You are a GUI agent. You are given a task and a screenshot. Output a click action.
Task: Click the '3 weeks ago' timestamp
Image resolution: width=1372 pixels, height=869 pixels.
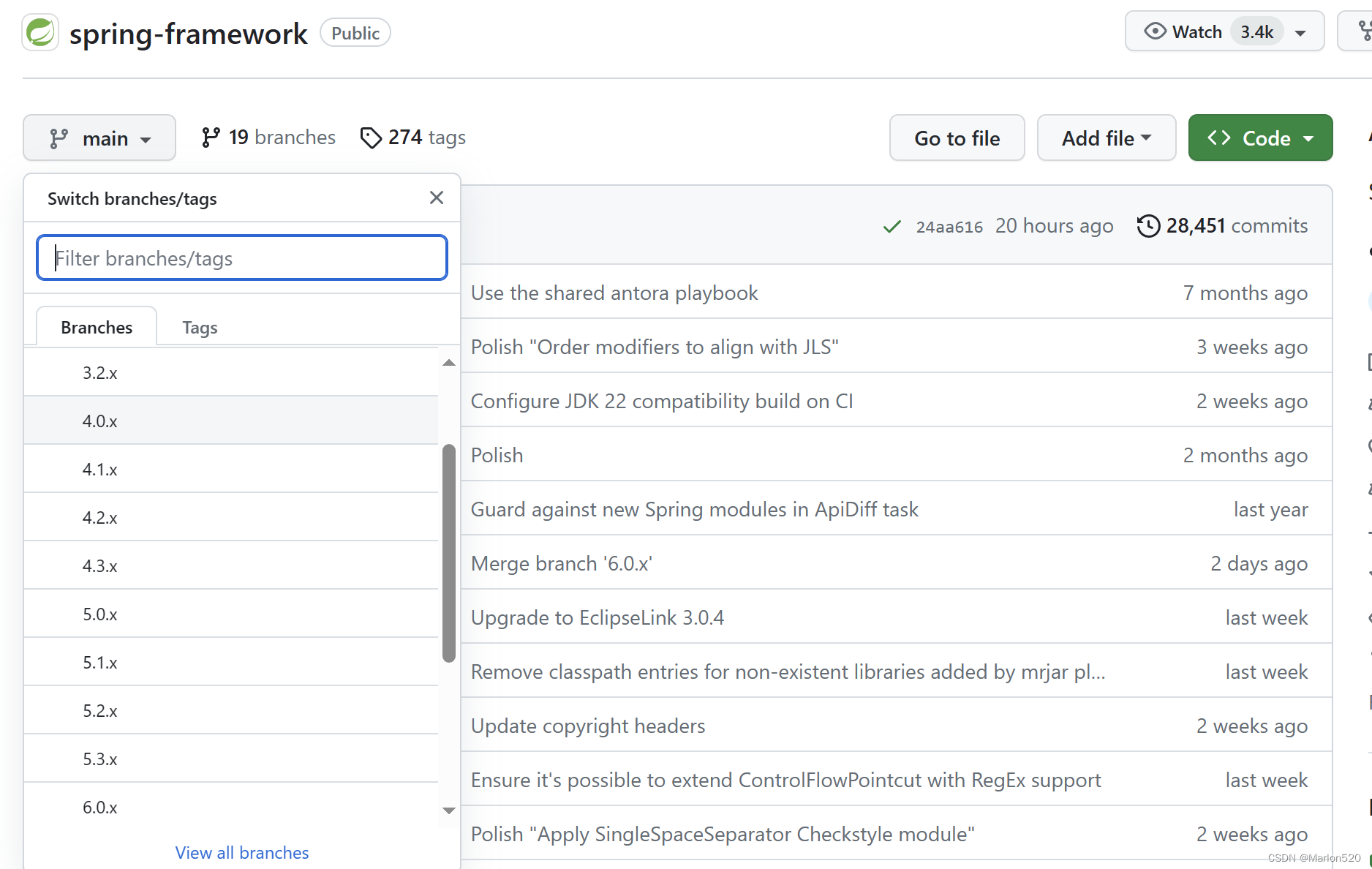pos(1252,347)
